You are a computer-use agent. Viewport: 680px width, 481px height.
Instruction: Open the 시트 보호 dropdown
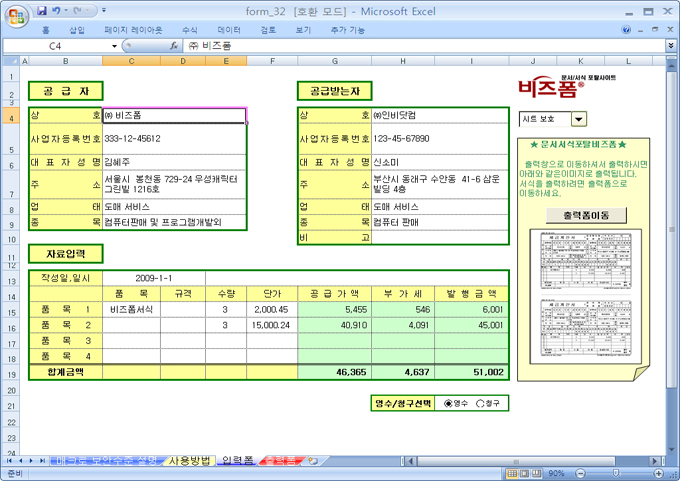point(578,119)
